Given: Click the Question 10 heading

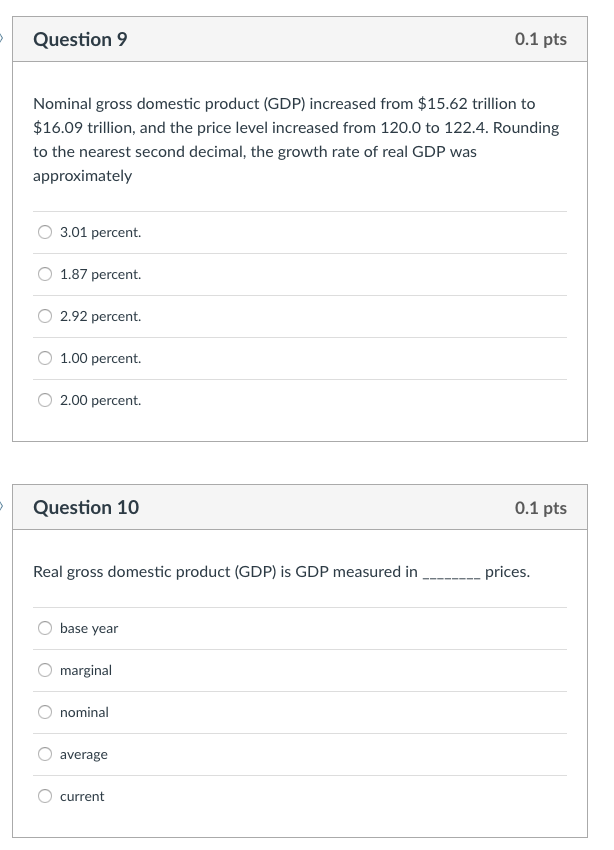Looking at the screenshot, I should [86, 507].
